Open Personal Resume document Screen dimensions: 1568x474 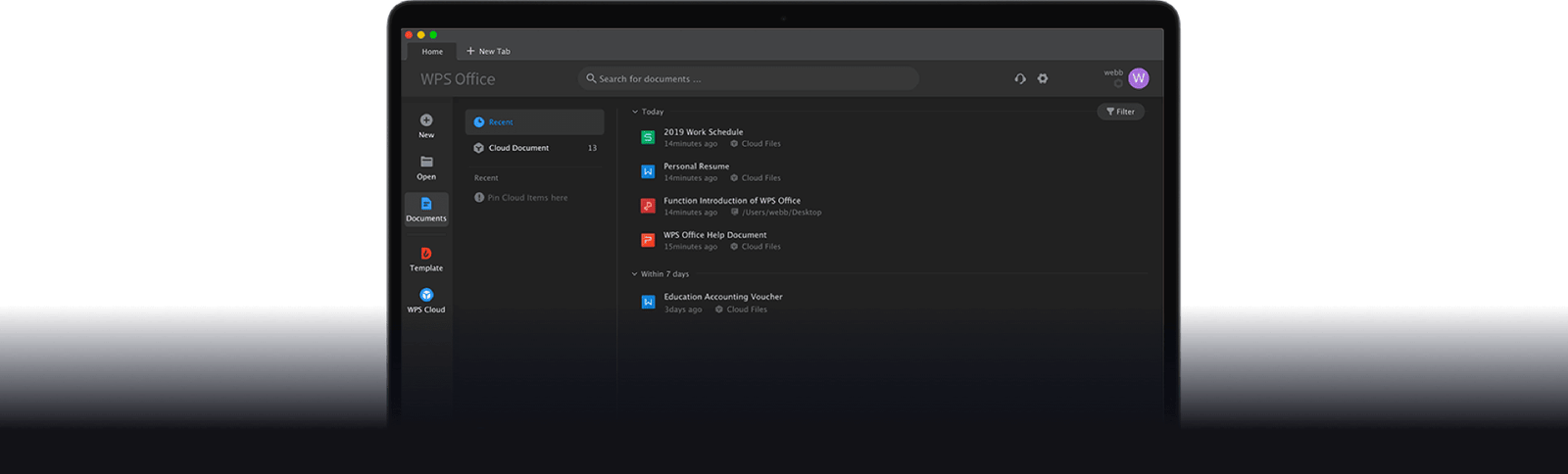point(697,166)
